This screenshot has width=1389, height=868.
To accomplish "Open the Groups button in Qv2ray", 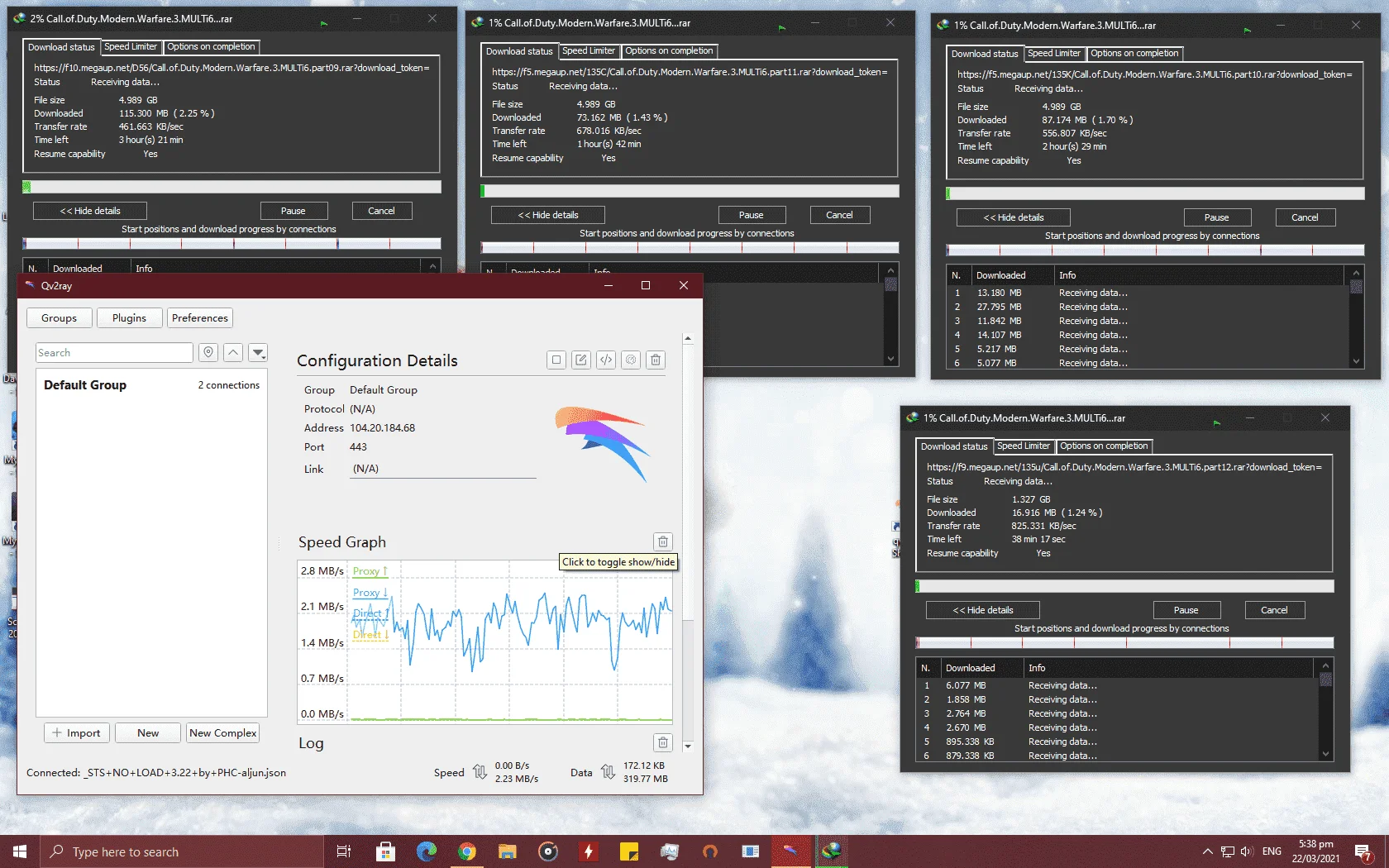I will [59, 318].
